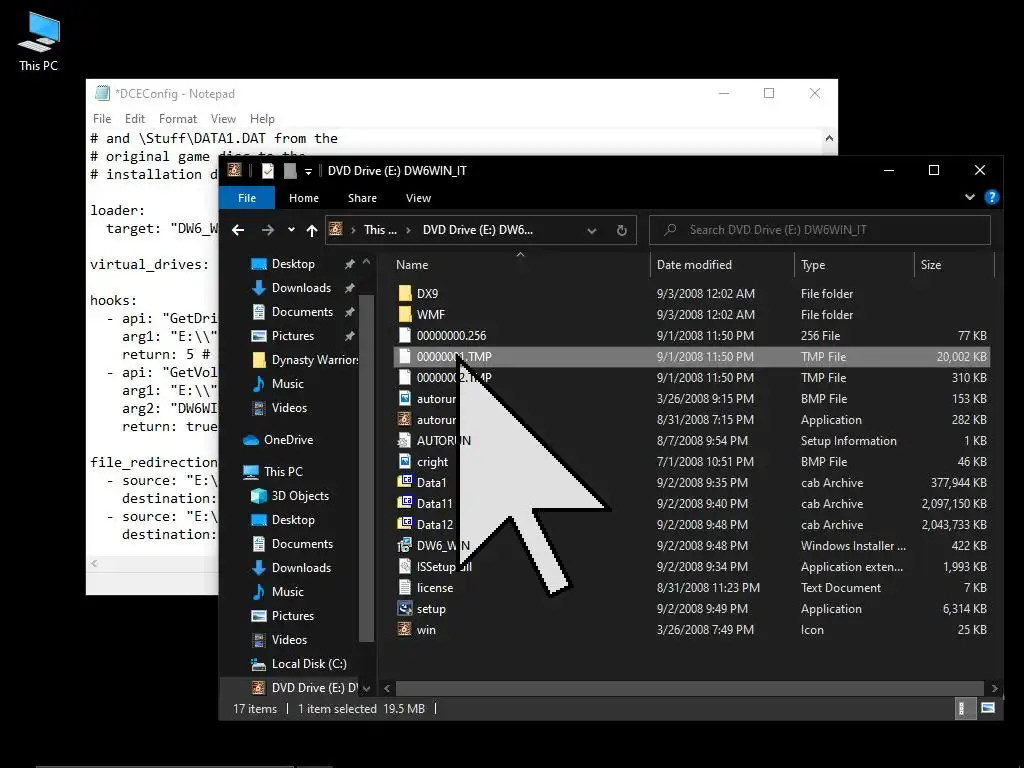Click 20,002 KB size cell
Screen dimensions: 1024x768
(961, 357)
